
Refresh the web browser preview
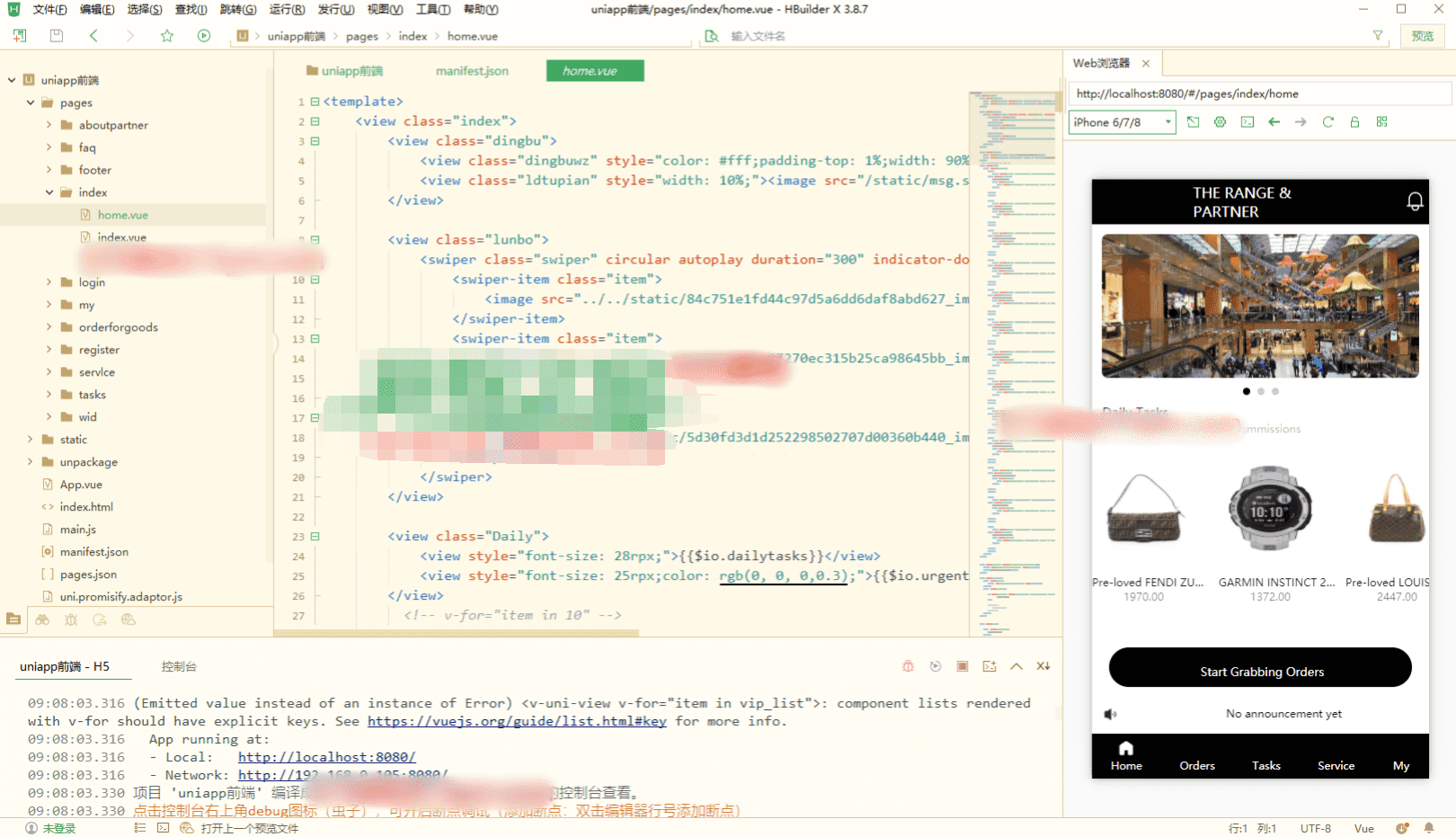[x=1327, y=122]
